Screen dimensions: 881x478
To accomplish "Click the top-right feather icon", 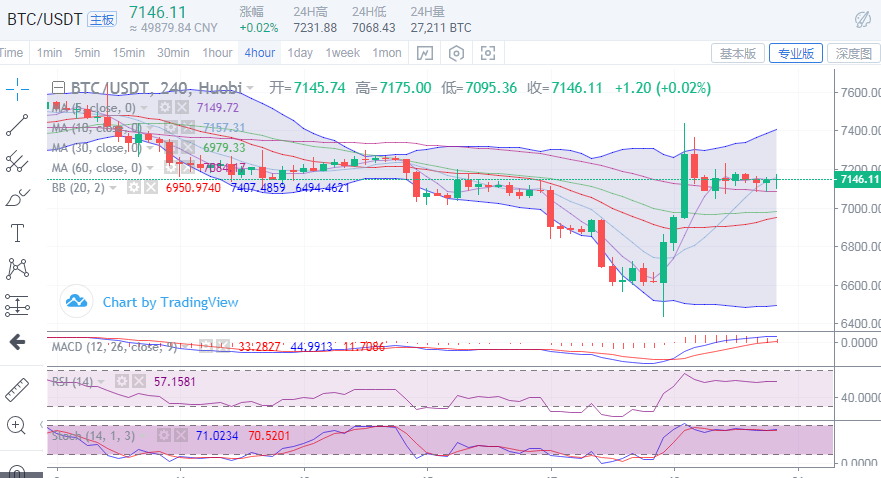I will coord(862,20).
